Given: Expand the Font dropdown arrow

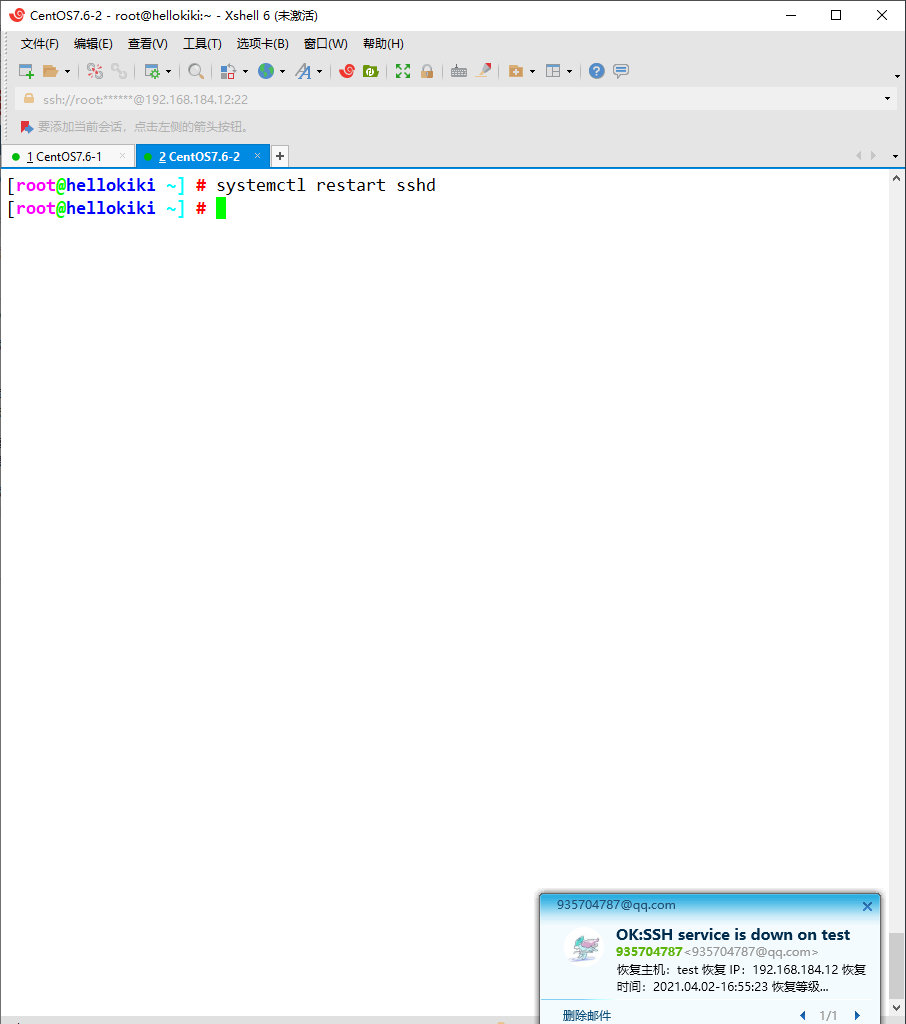Looking at the screenshot, I should 319,72.
